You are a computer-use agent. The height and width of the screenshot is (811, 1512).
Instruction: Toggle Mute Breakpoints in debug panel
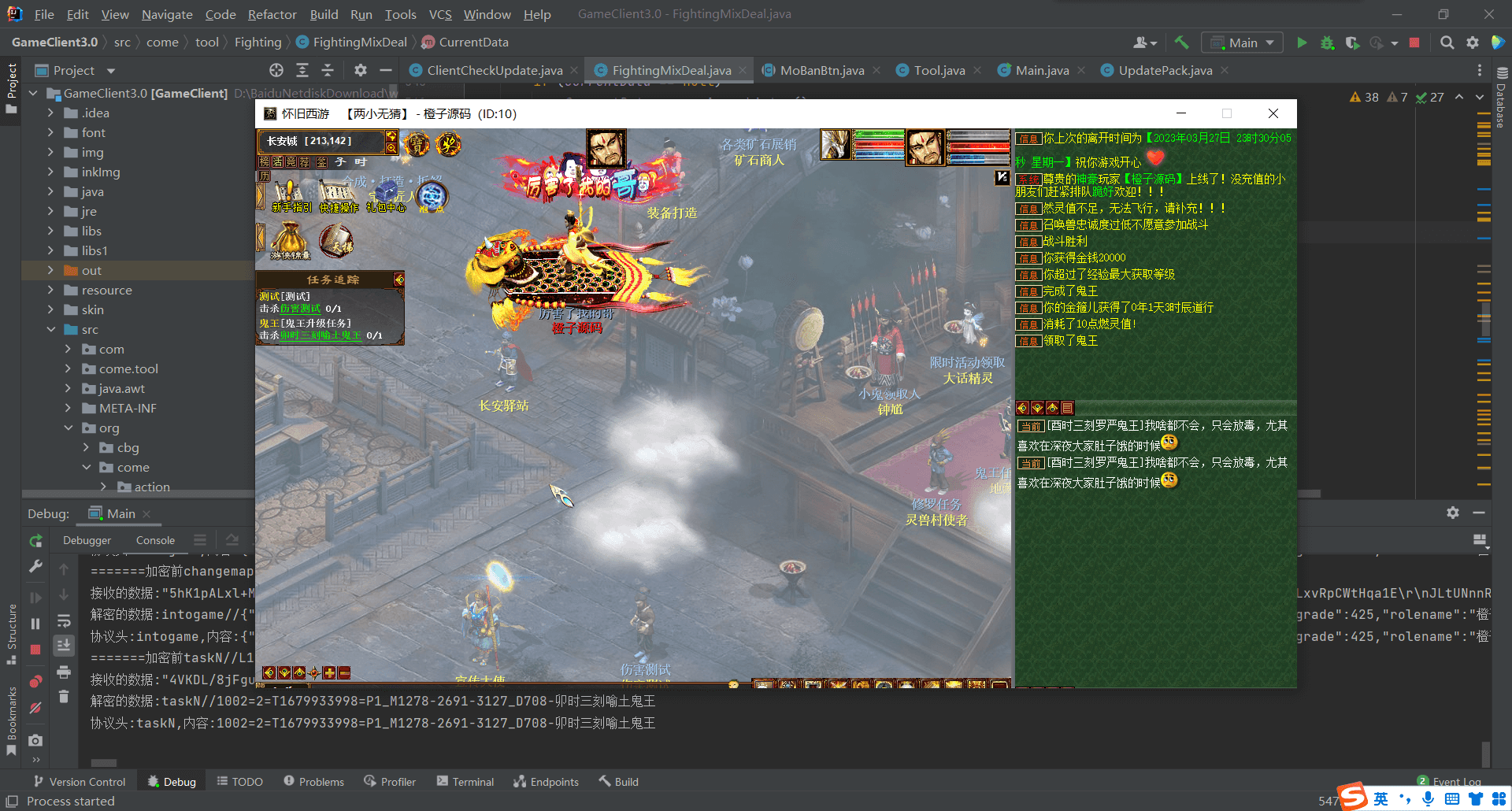(x=35, y=708)
